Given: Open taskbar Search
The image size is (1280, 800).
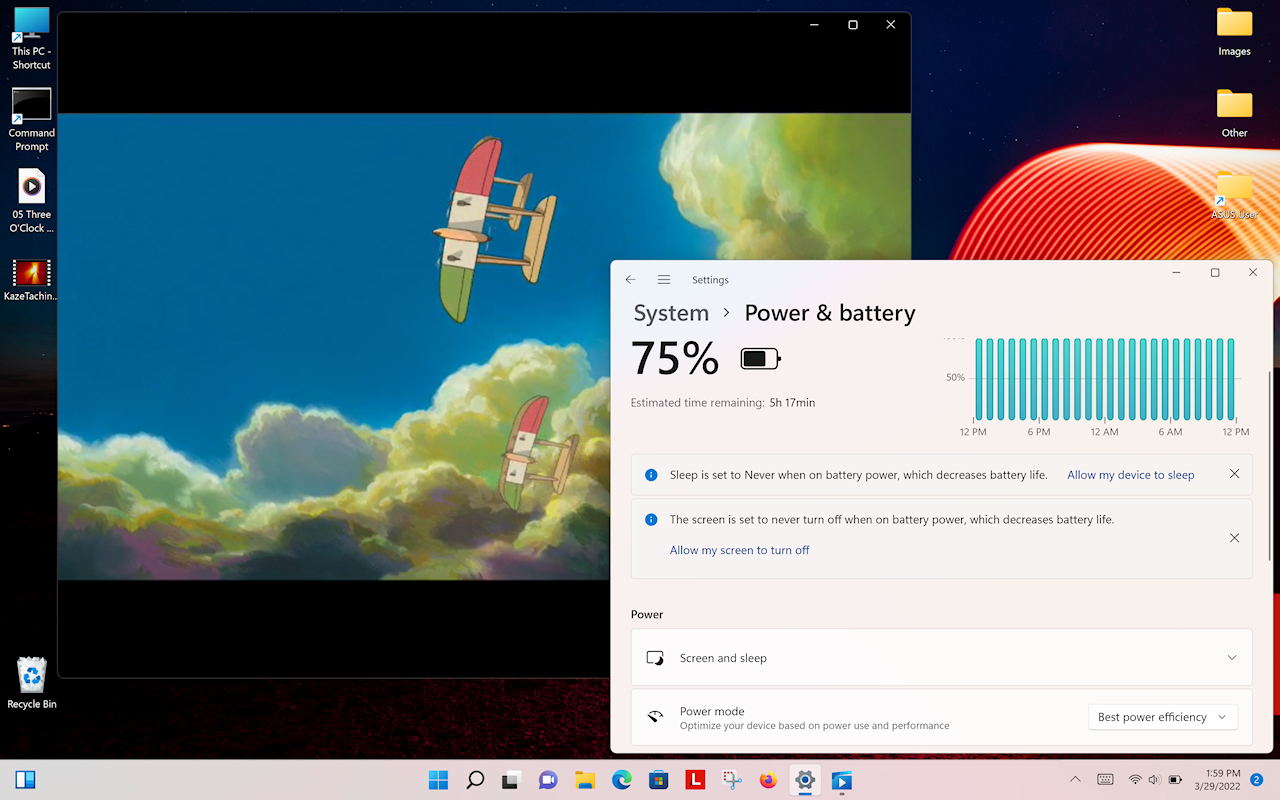Looking at the screenshot, I should [x=475, y=780].
